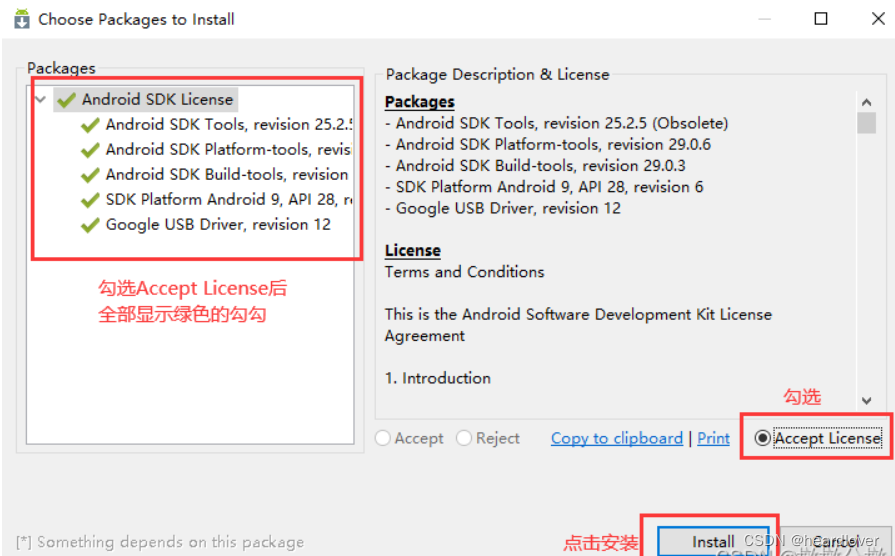Choose the Accept radio button
This screenshot has width=895, height=556.
pos(383,438)
